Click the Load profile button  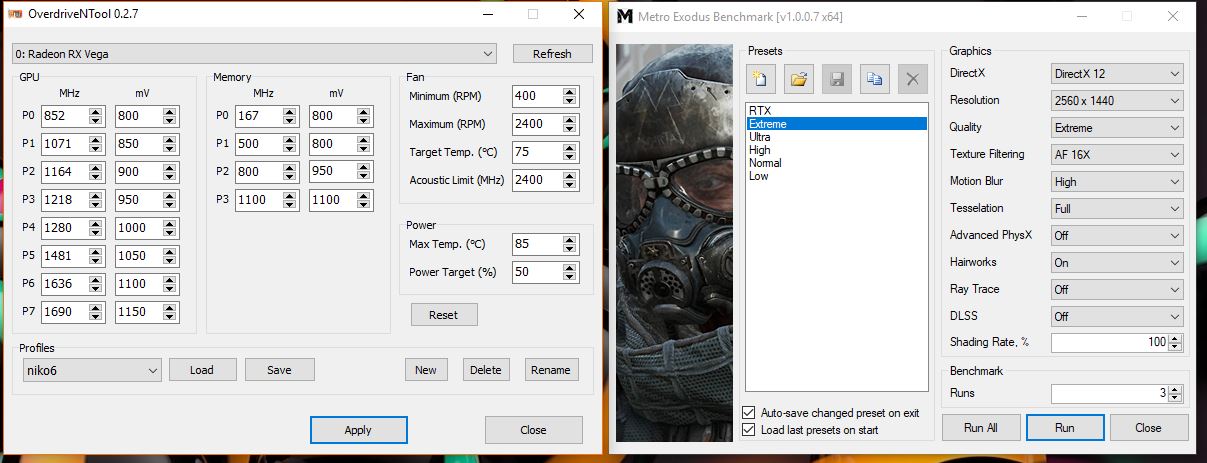pos(202,370)
